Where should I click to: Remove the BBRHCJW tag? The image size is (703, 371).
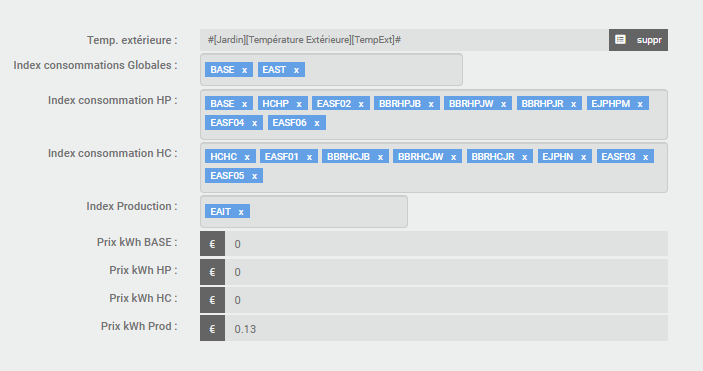tap(453, 157)
